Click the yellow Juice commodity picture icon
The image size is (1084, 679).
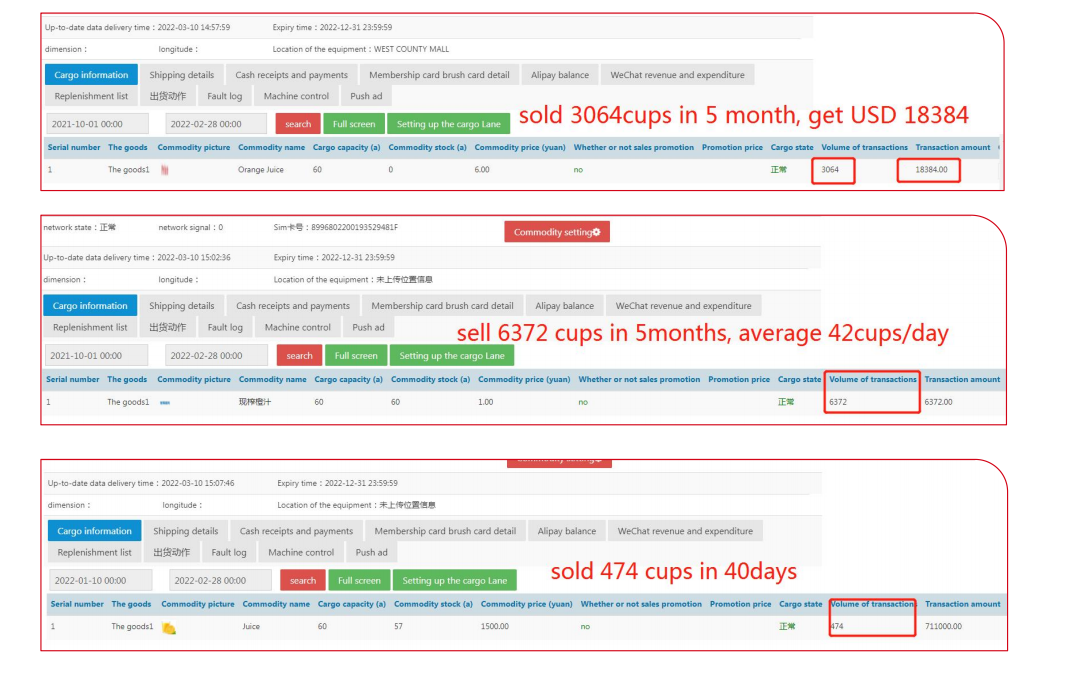click(168, 627)
